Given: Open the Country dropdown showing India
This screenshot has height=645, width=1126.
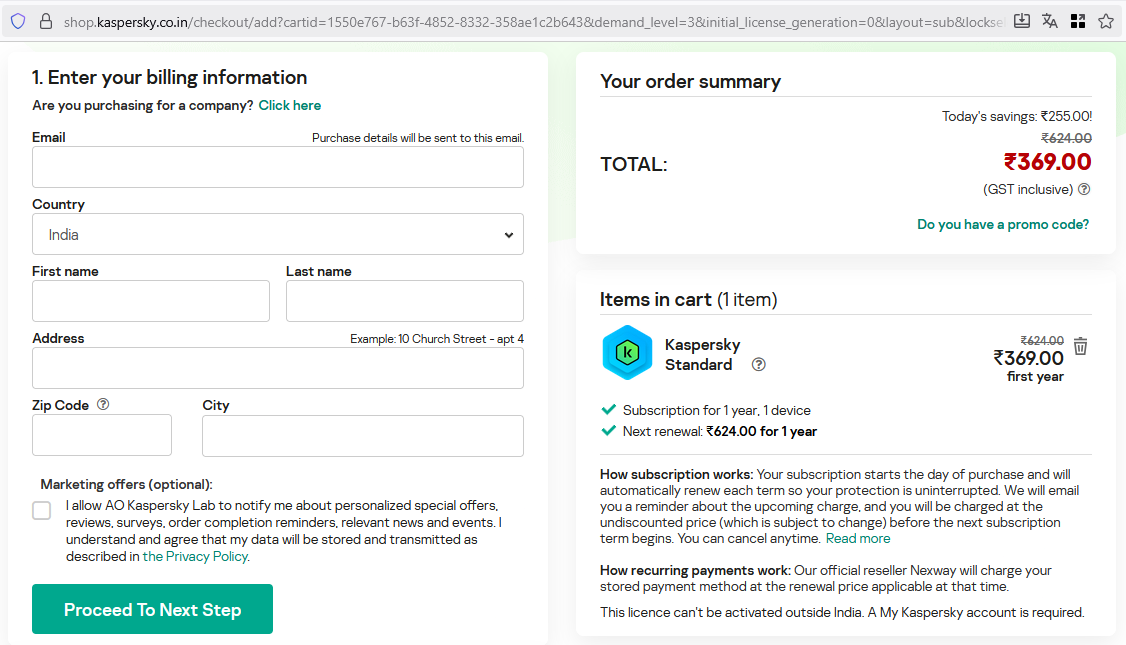Looking at the screenshot, I should [x=278, y=235].
